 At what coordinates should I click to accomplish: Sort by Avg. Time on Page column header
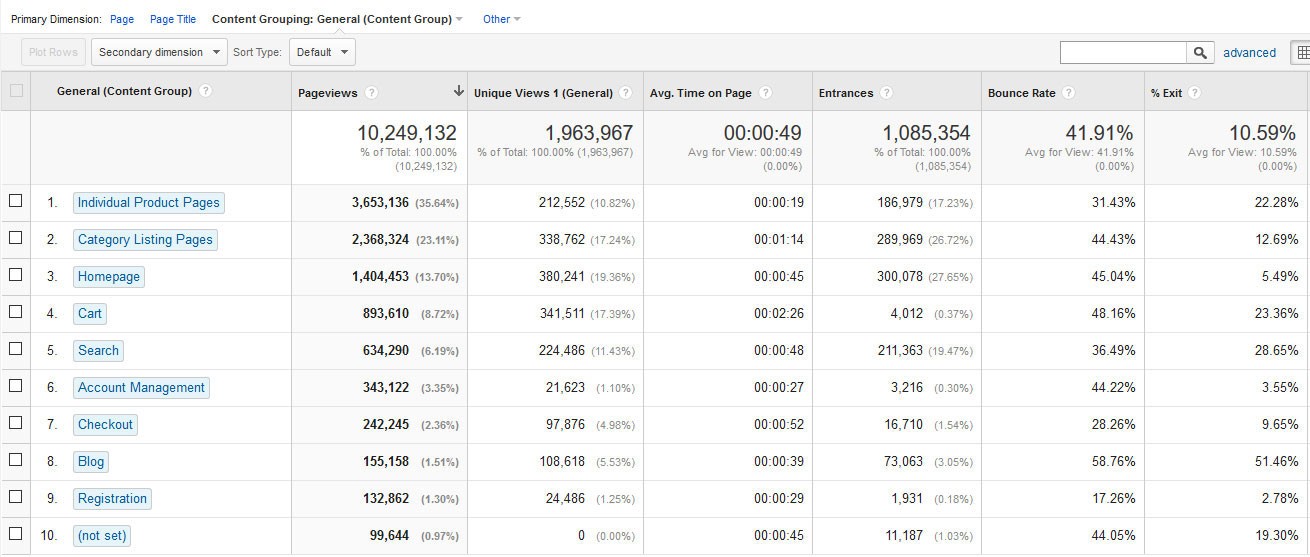coord(700,93)
